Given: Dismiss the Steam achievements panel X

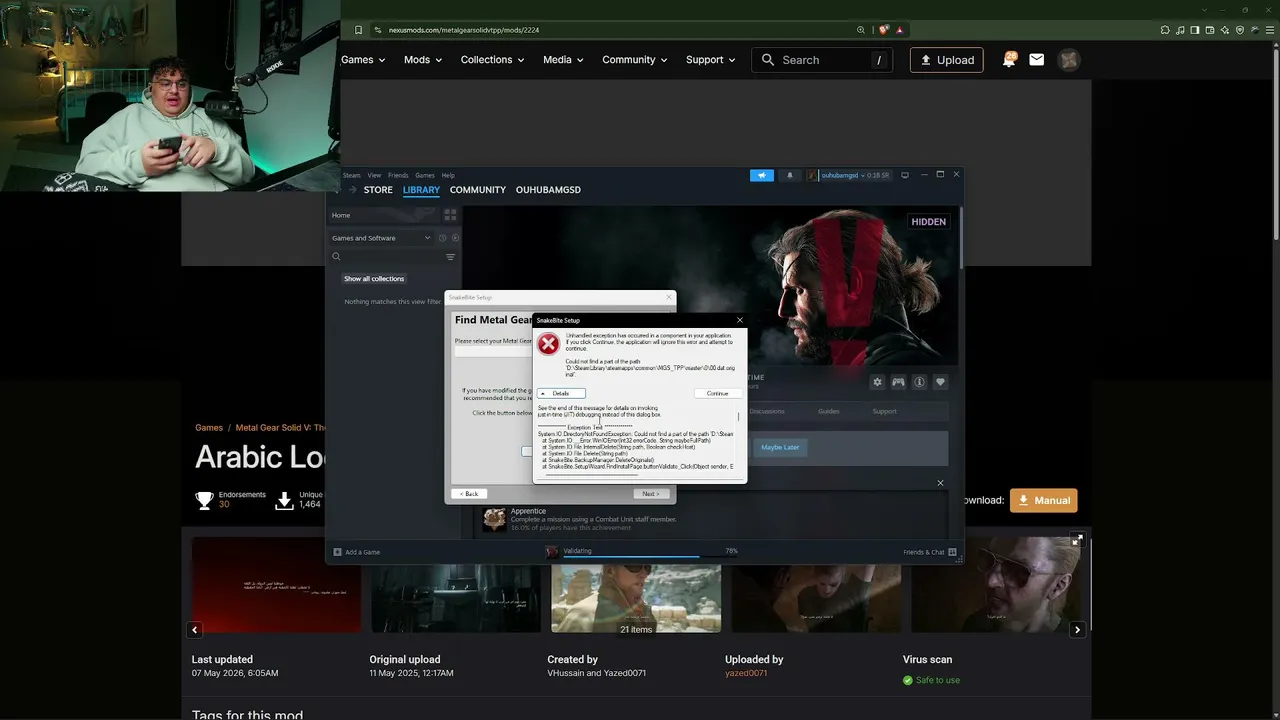Looking at the screenshot, I should pyautogui.click(x=940, y=483).
